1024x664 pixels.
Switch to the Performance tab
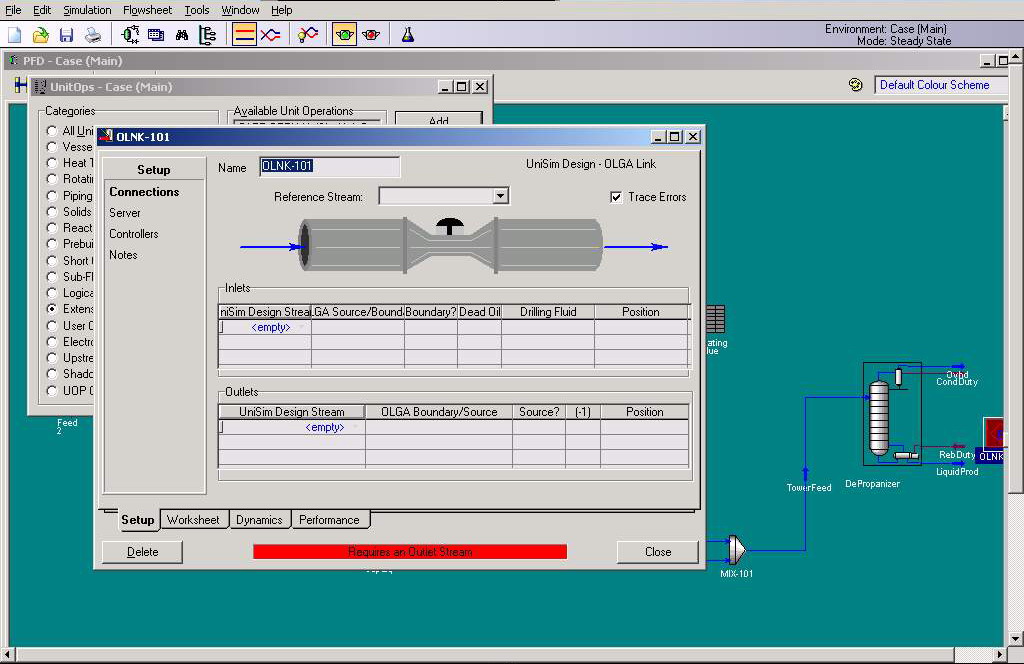[x=329, y=520]
